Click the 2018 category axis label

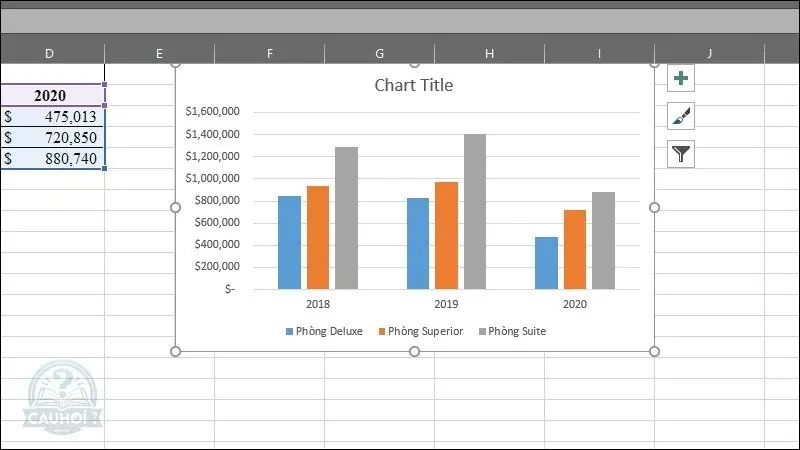click(x=318, y=304)
